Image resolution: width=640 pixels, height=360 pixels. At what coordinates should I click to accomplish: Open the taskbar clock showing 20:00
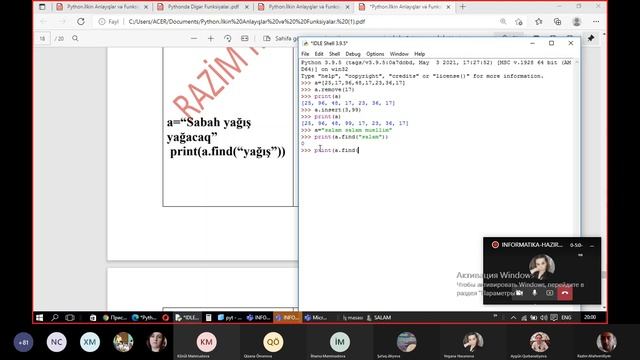(590, 317)
